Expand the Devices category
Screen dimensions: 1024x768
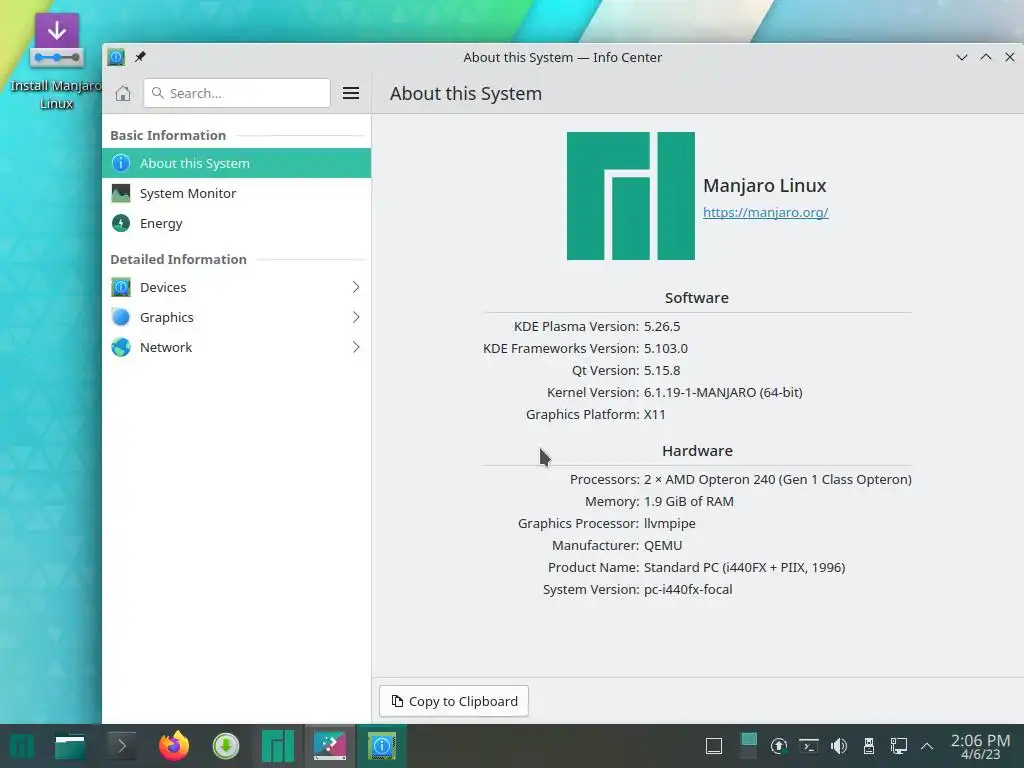click(236, 287)
